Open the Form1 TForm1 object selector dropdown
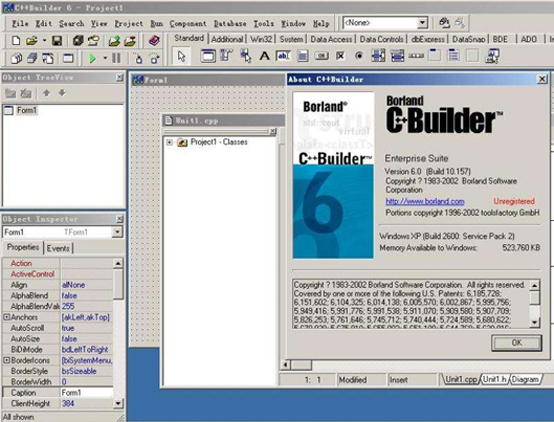 point(117,232)
